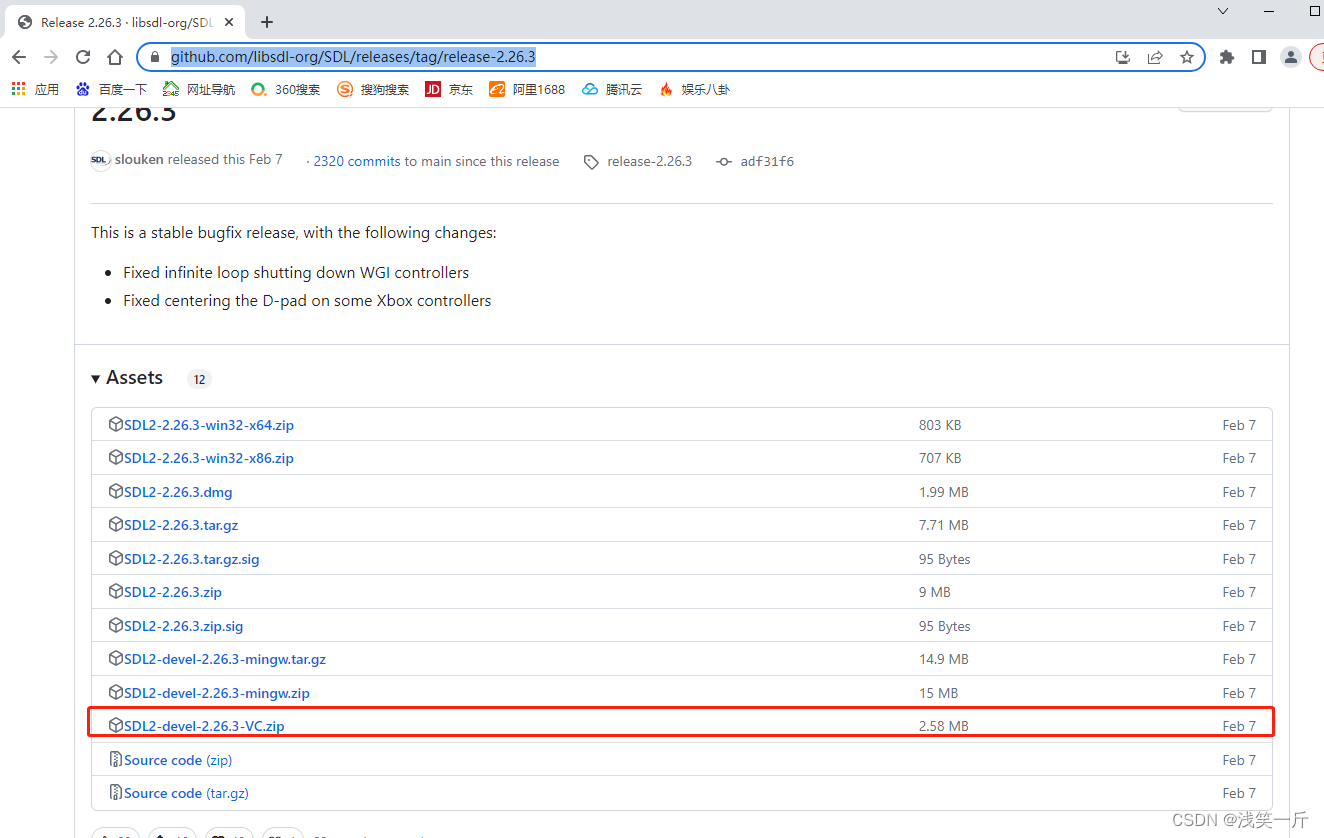This screenshot has width=1324, height=838.
Task: Open the 百度一下 bookmark
Action: coord(111,89)
